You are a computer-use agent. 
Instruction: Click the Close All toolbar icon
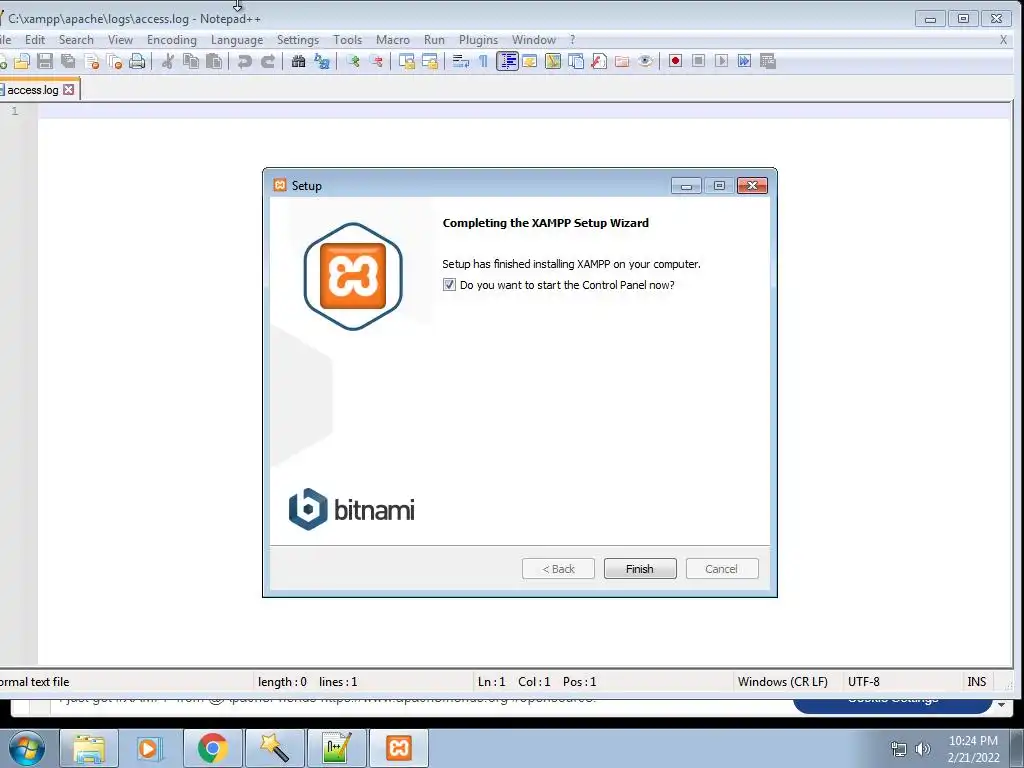114,61
